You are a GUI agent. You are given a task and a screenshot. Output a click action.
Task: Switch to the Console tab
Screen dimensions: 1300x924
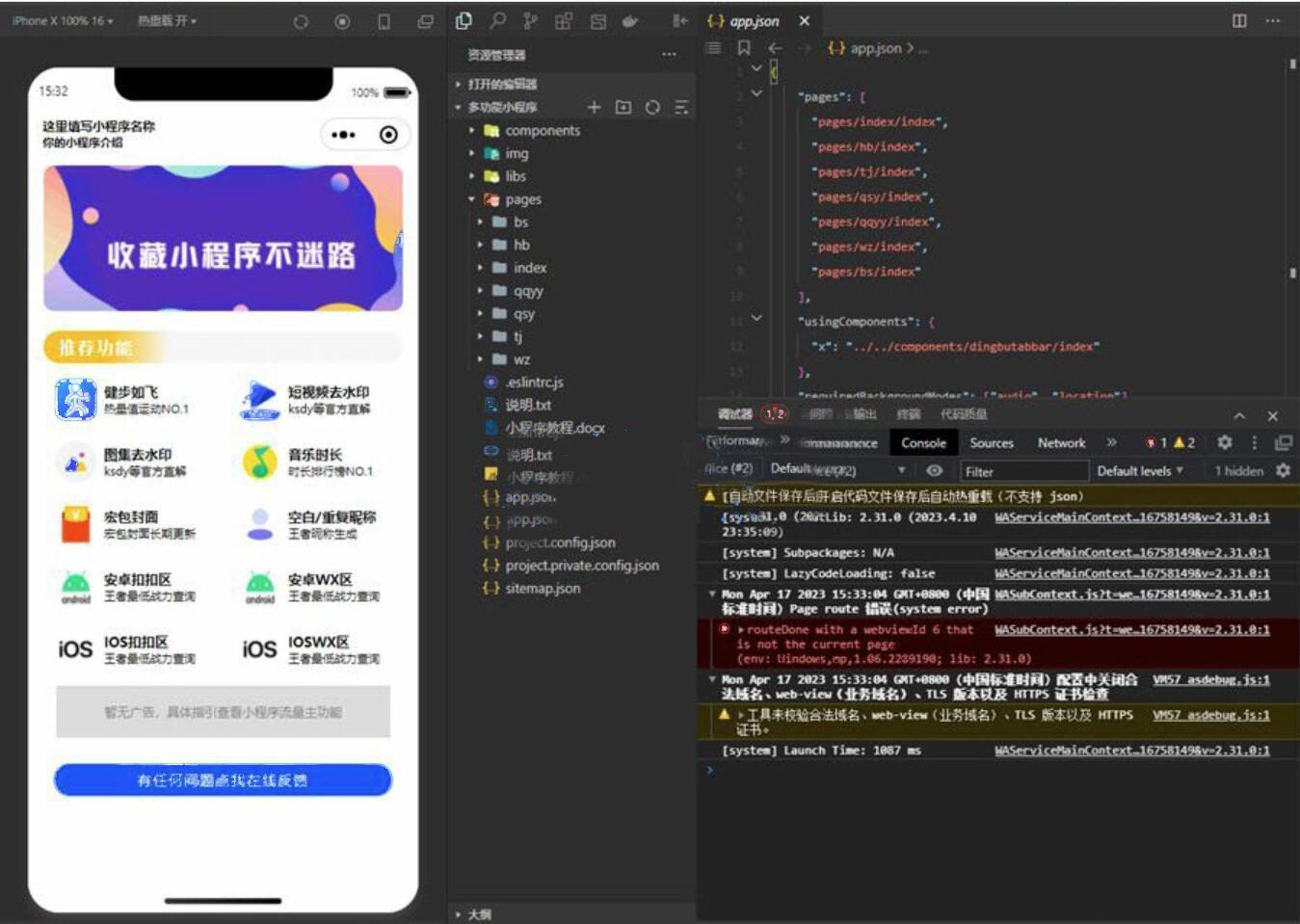923,442
